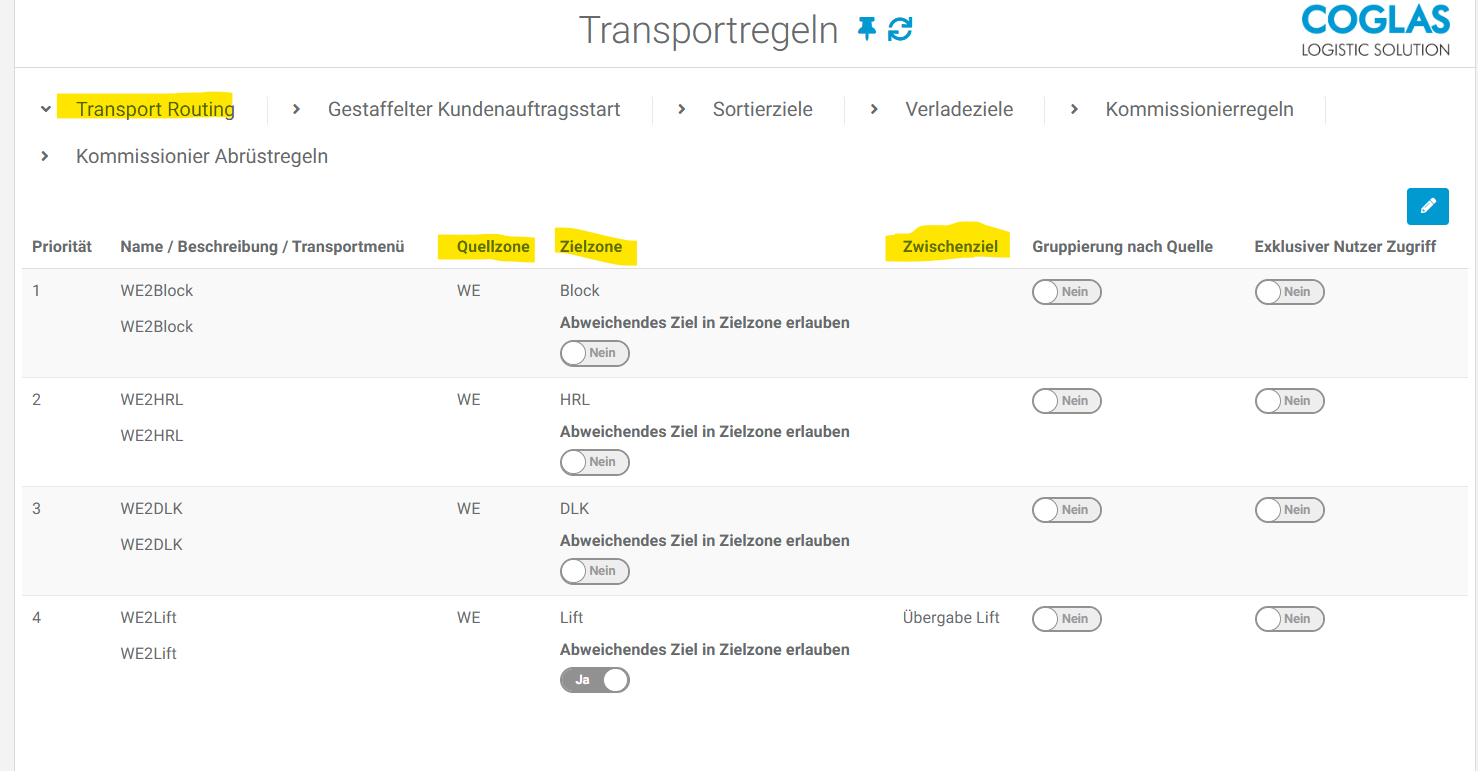Screen dimensions: 1478x771
Task: Click the blue pencil edit button
Action: click(1427, 206)
